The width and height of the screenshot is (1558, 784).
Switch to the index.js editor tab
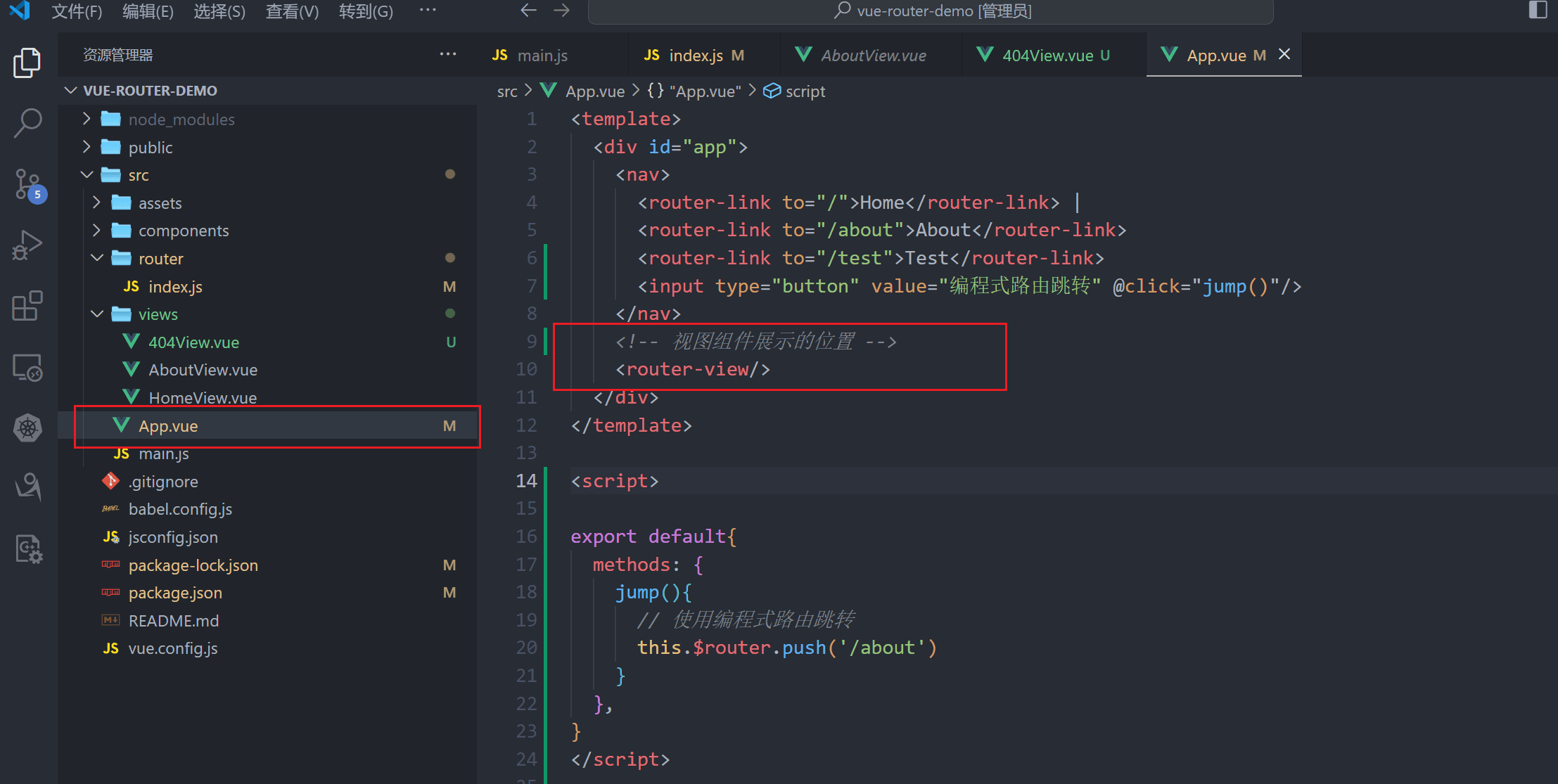click(x=695, y=56)
